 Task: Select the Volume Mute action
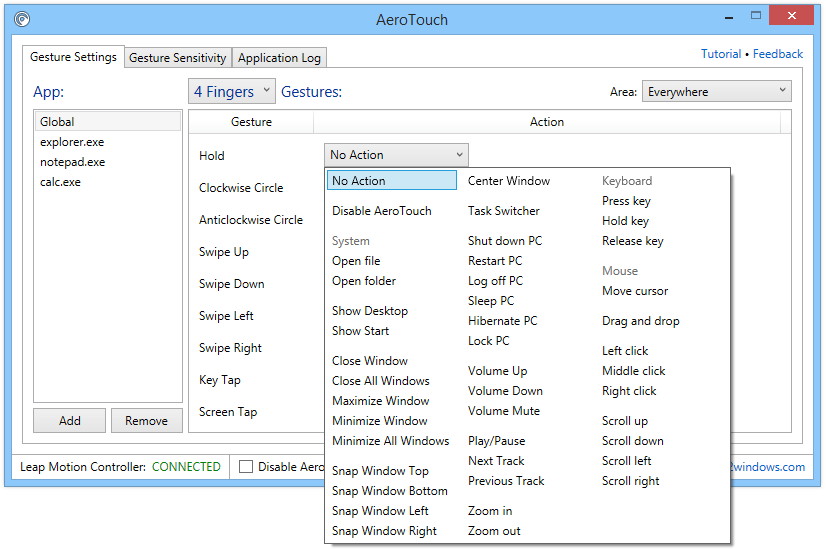pos(504,411)
